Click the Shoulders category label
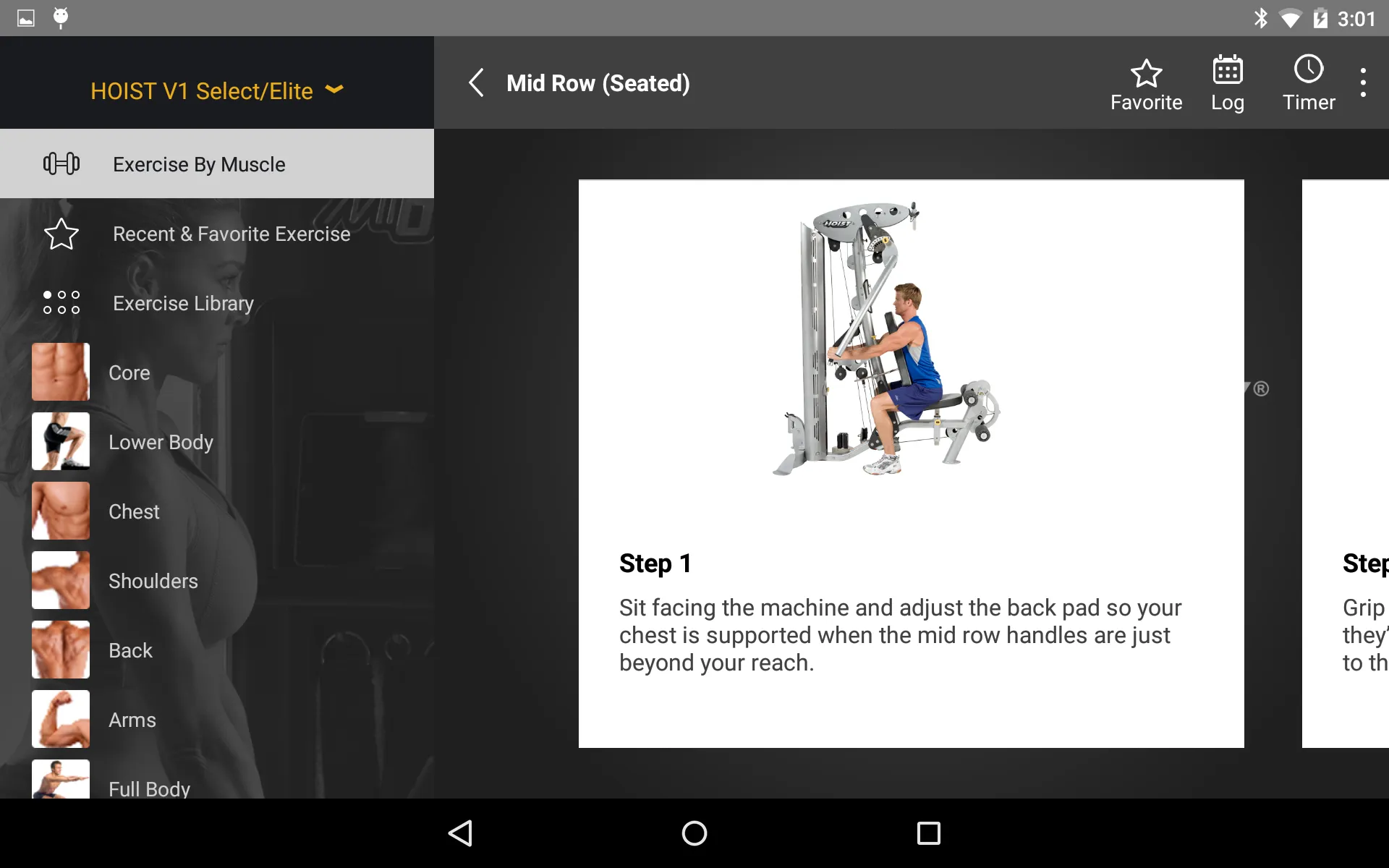Image resolution: width=1389 pixels, height=868 pixels. [x=153, y=581]
